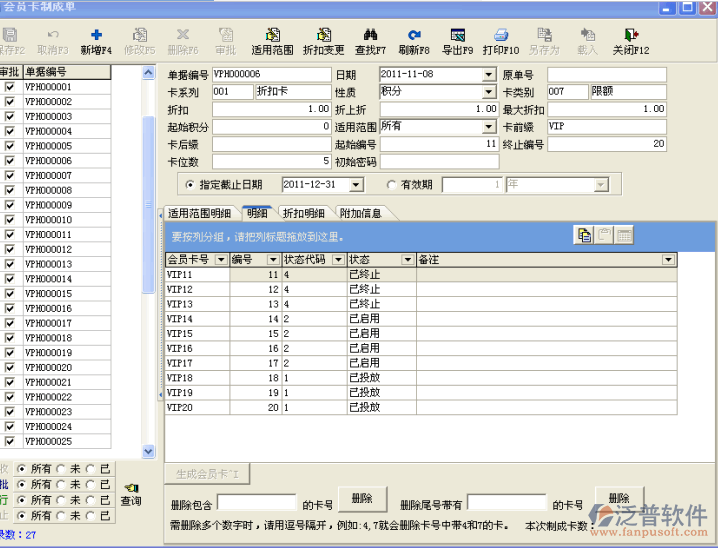Click the 查询 query icon
The width and height of the screenshot is (718, 548).
(131, 487)
